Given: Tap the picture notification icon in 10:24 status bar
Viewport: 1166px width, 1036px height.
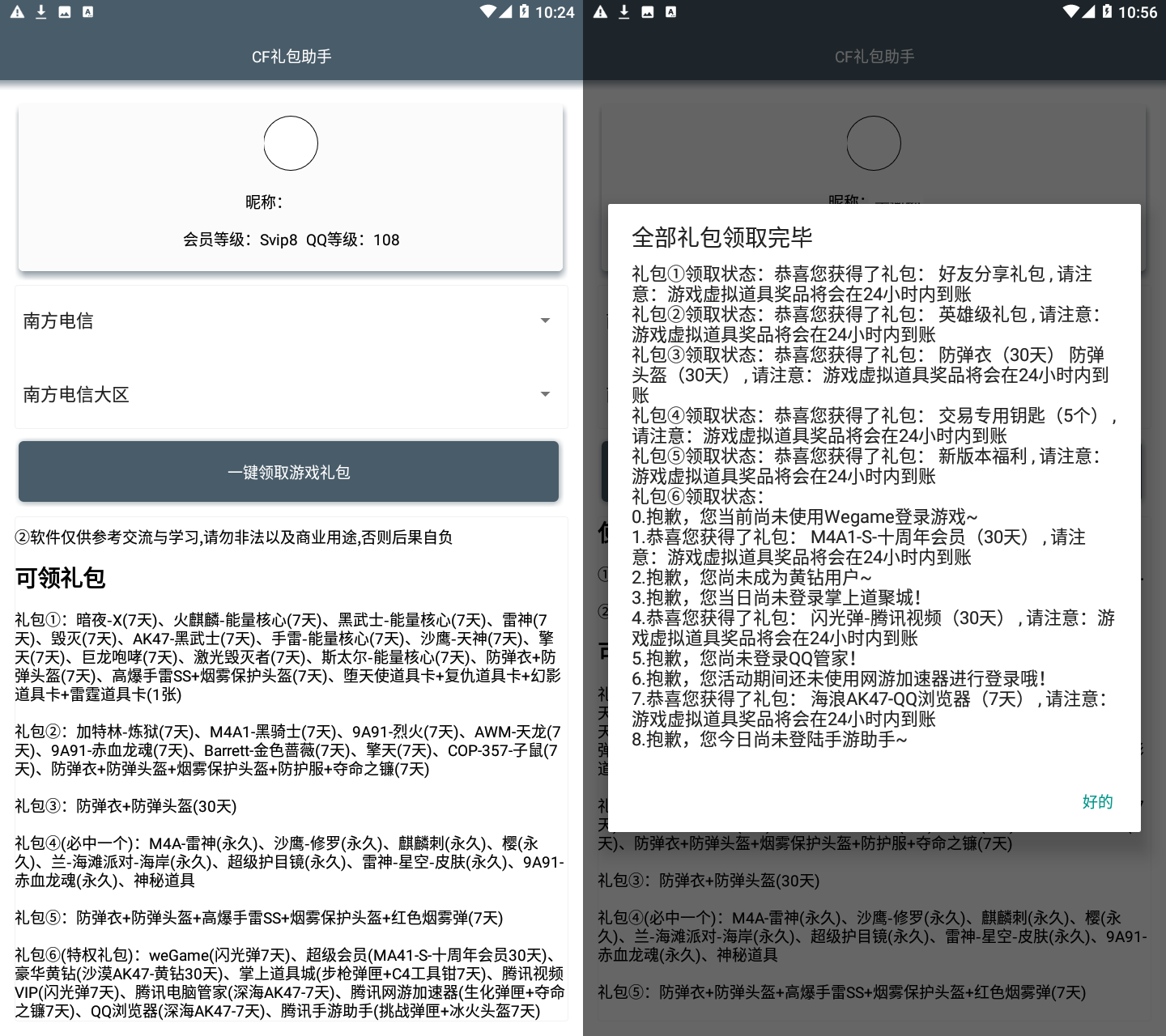Looking at the screenshot, I should point(65,12).
